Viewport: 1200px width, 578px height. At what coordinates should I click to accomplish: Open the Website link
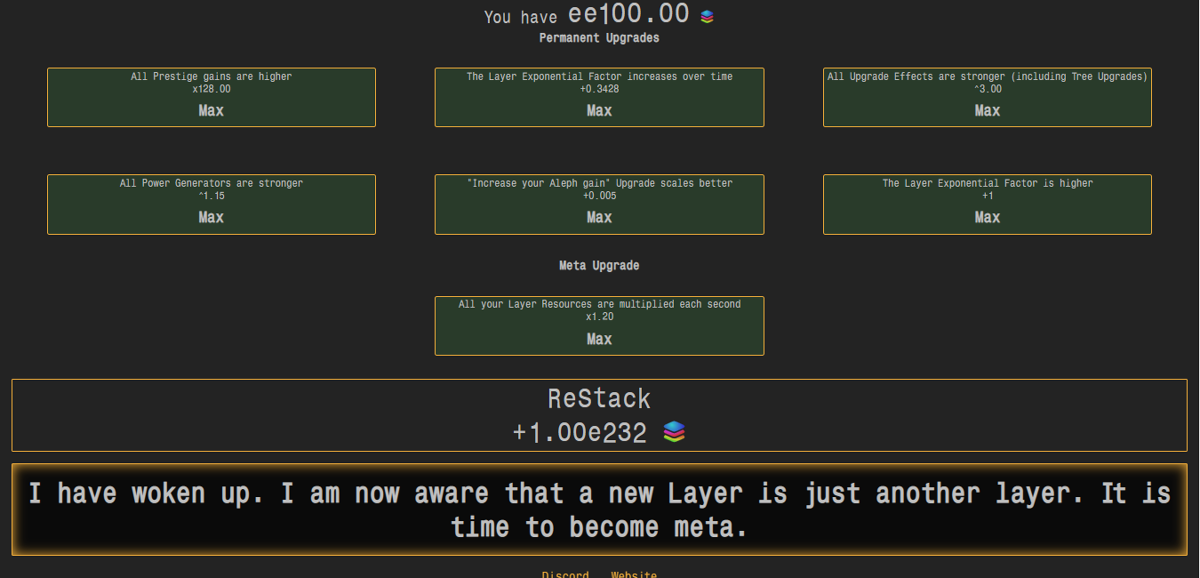[633, 574]
